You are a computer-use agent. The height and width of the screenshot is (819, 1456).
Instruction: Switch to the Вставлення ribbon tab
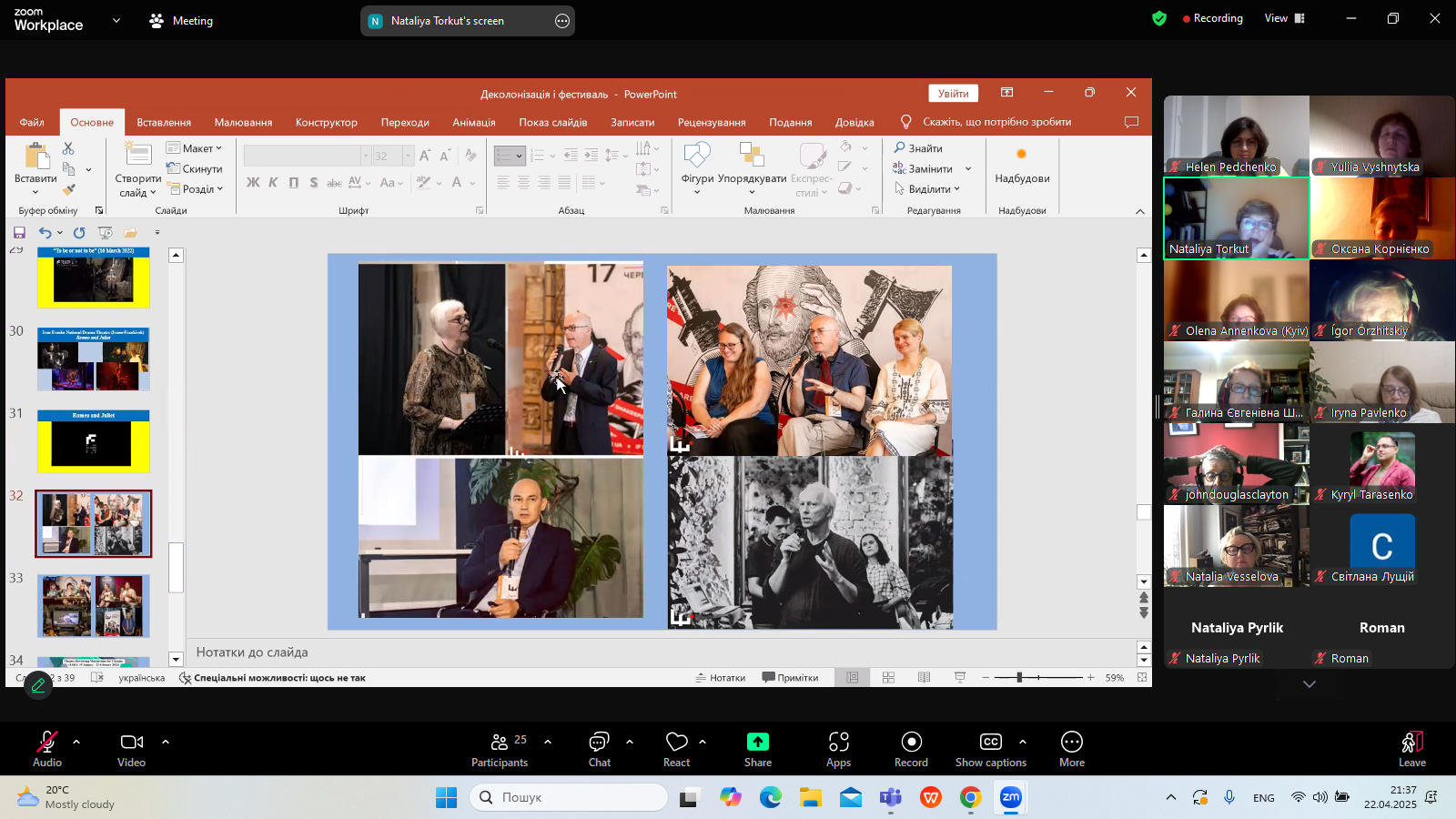point(164,122)
